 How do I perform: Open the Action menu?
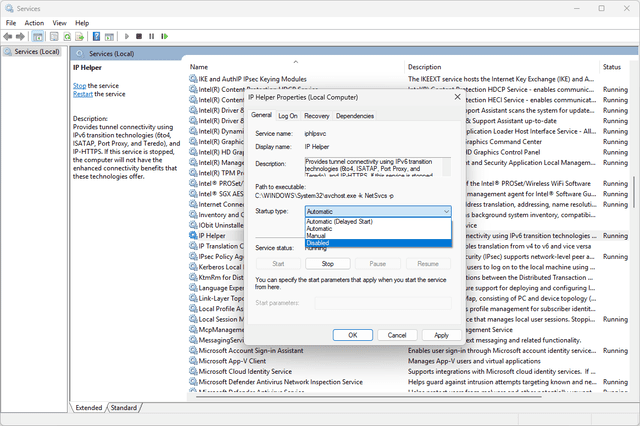pos(34,22)
